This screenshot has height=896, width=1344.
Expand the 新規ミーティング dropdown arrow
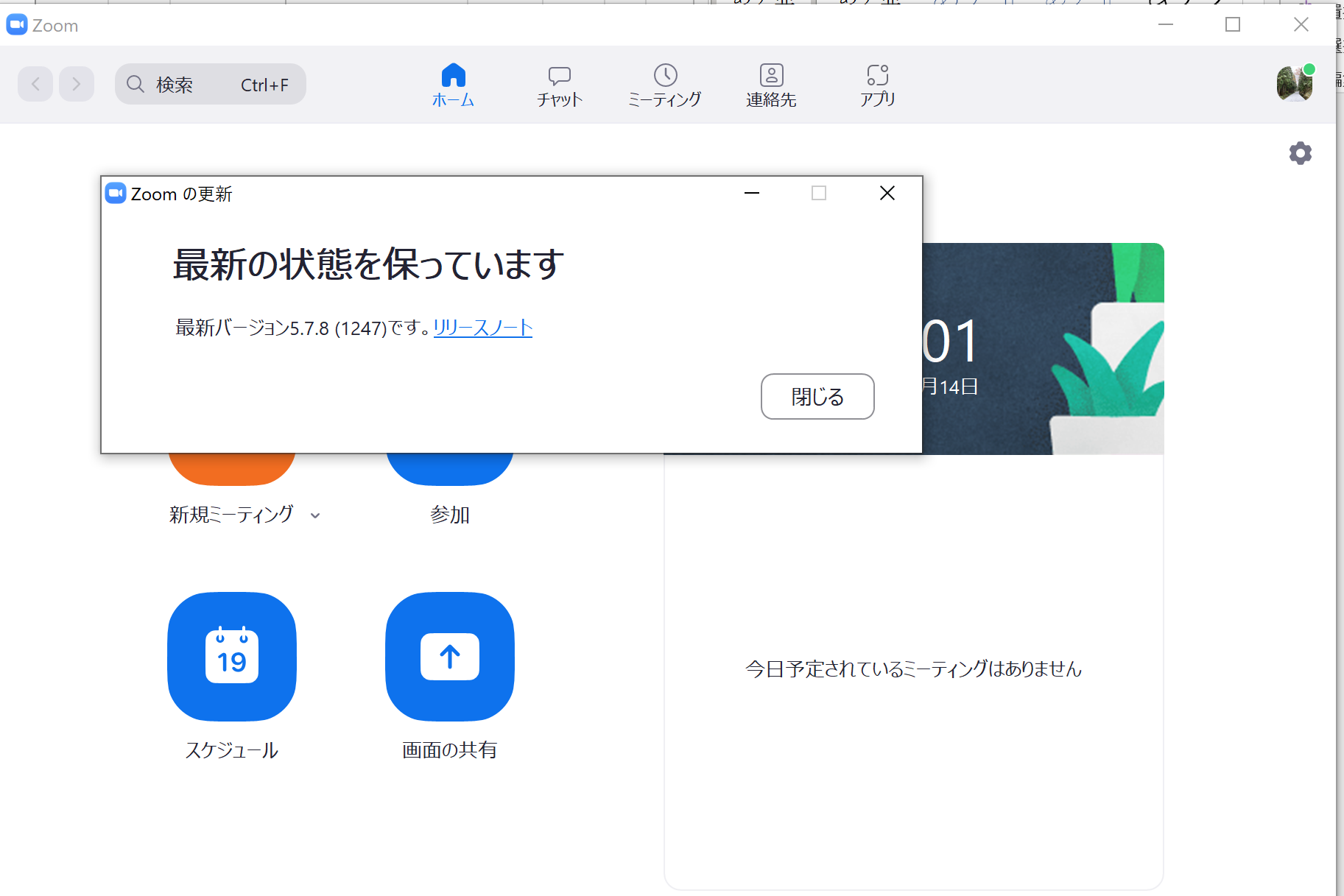tap(315, 515)
